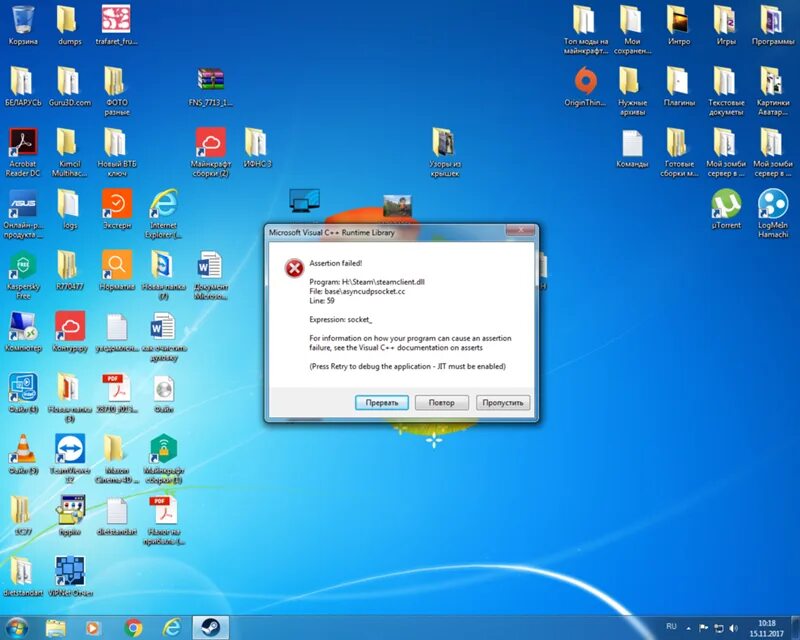Select the dietstandart text file icon
Screen dimensions: 800x640
coord(117,515)
